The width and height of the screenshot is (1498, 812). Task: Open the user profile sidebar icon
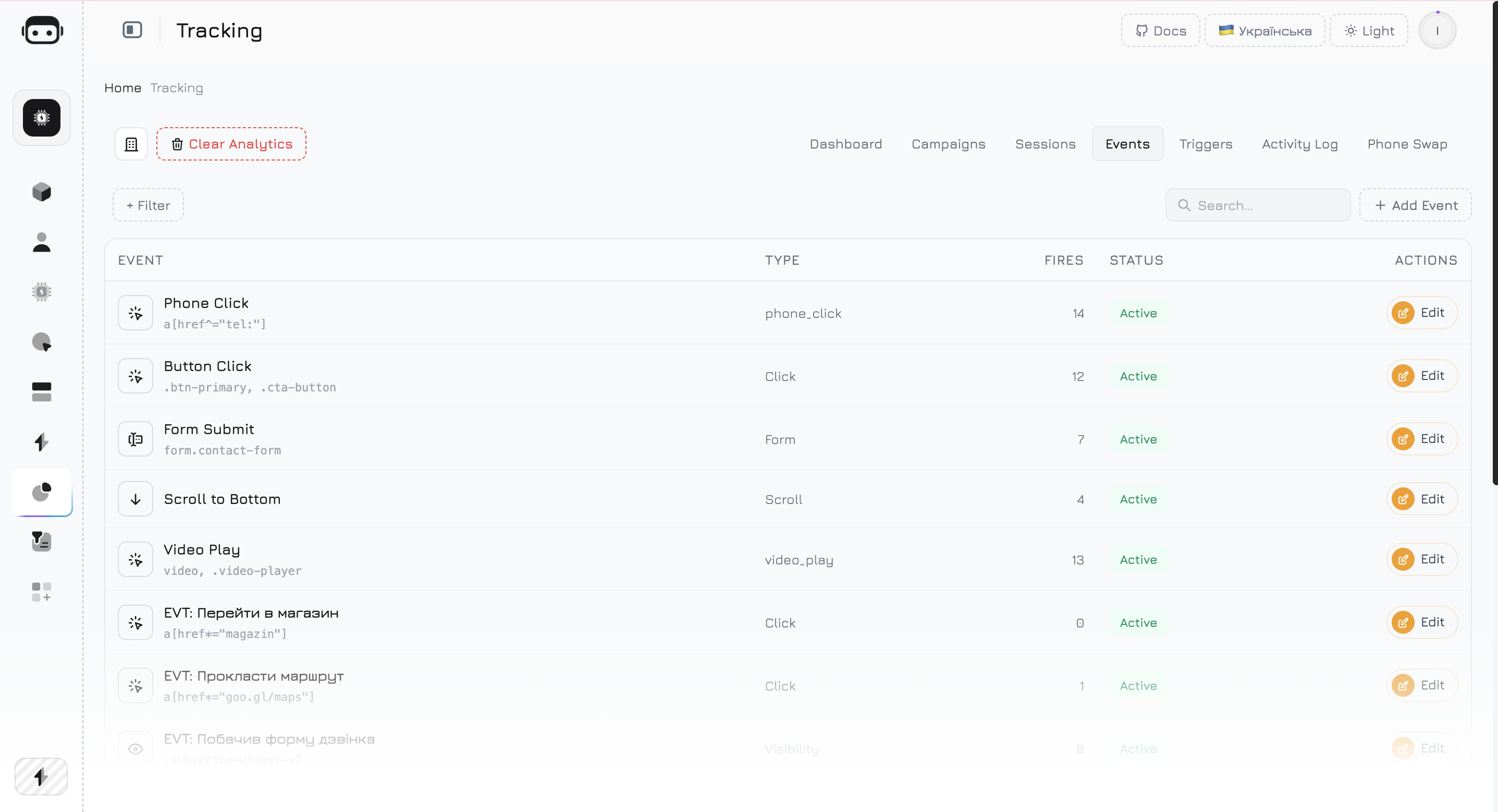tap(41, 242)
